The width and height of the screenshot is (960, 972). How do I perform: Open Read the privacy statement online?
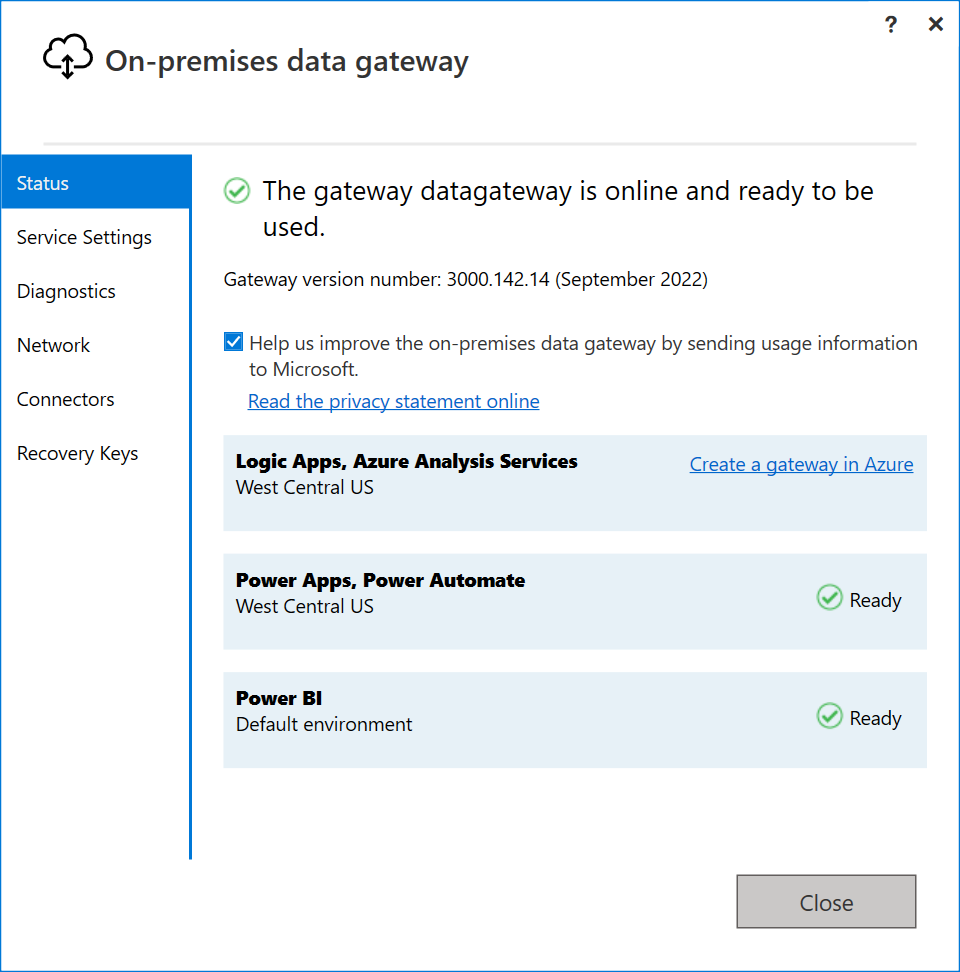[x=392, y=401]
